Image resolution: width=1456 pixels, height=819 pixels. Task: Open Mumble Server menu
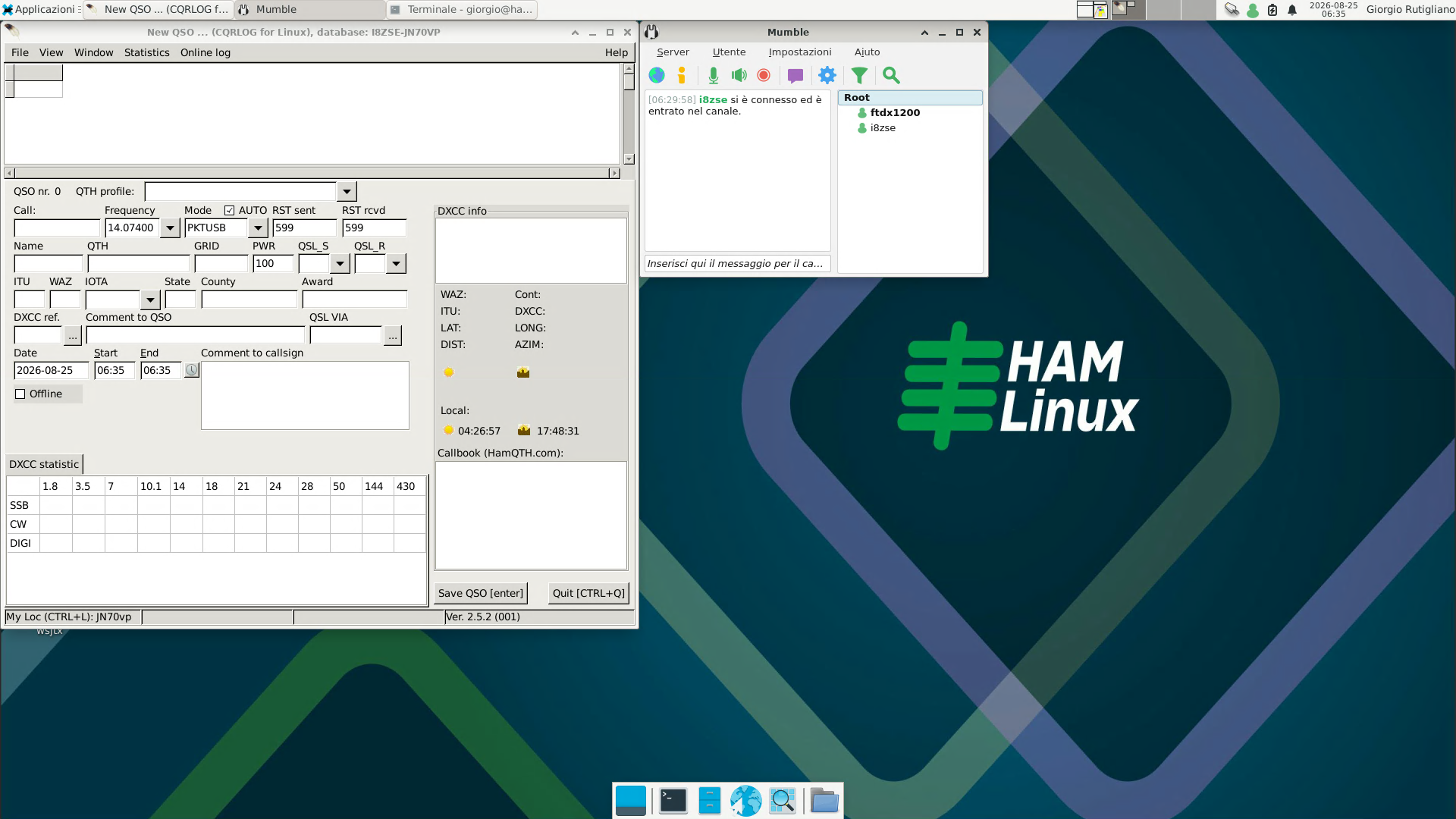pyautogui.click(x=673, y=52)
